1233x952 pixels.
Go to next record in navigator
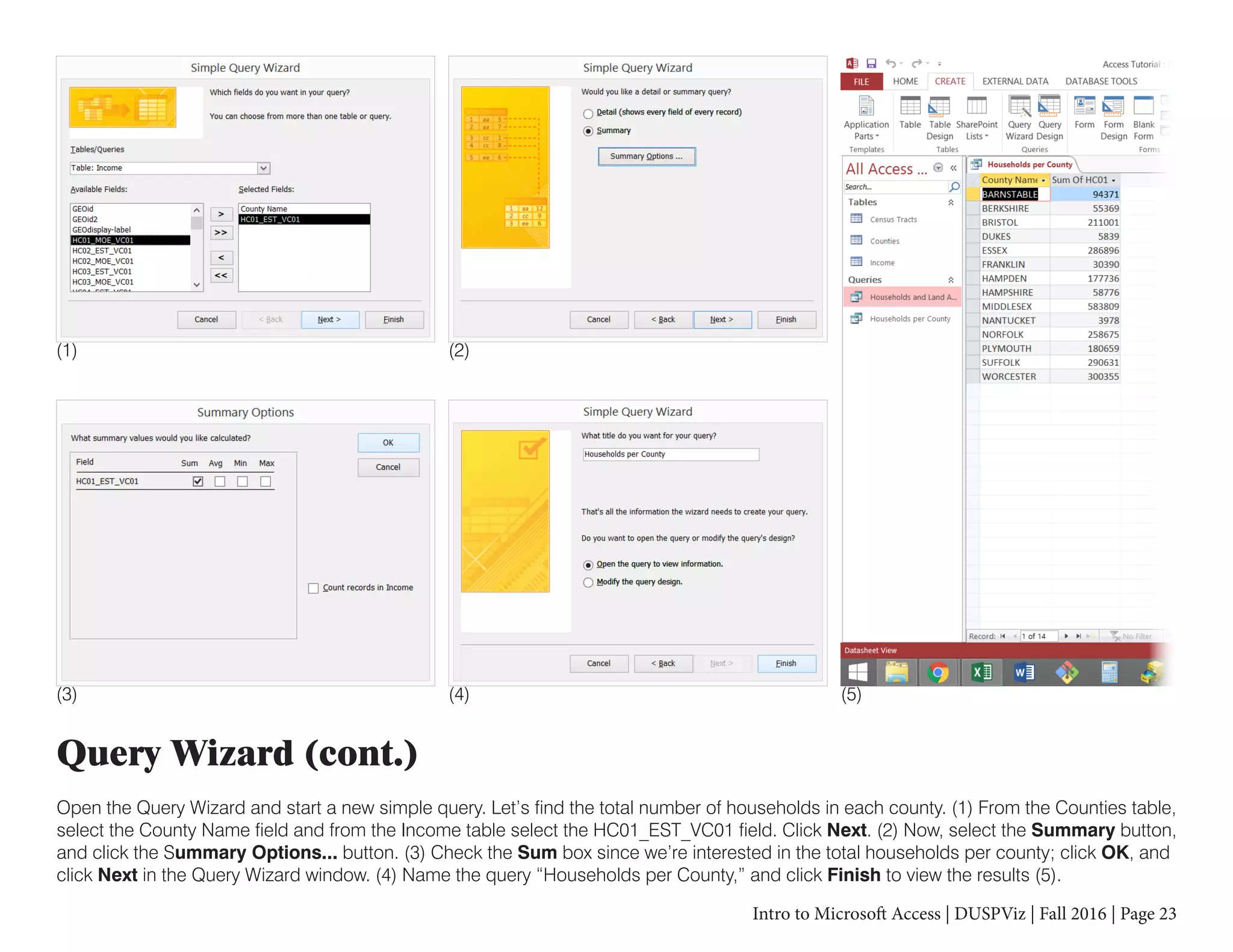pyautogui.click(x=1066, y=636)
